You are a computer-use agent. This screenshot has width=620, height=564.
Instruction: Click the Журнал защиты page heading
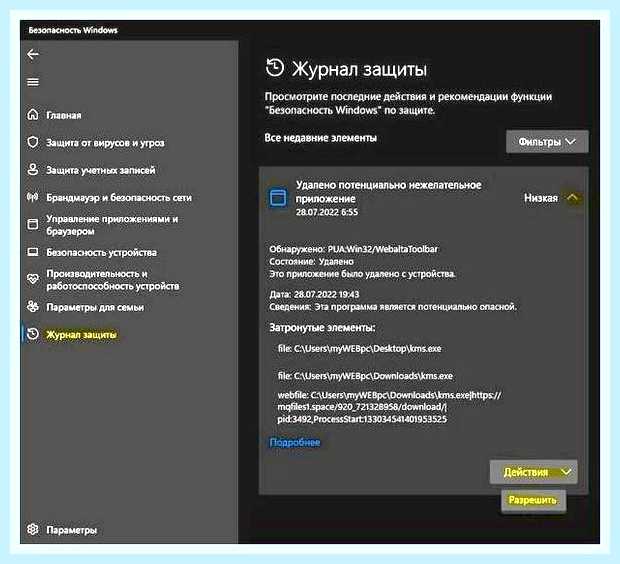tap(359, 69)
